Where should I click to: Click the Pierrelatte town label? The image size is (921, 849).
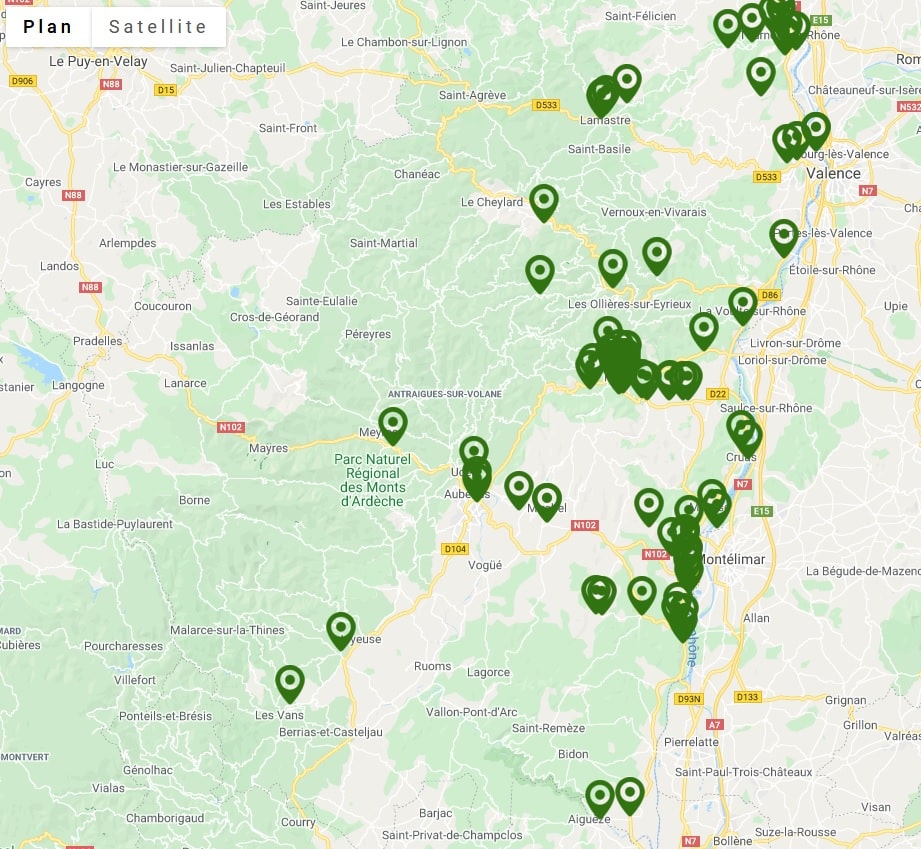(x=691, y=742)
